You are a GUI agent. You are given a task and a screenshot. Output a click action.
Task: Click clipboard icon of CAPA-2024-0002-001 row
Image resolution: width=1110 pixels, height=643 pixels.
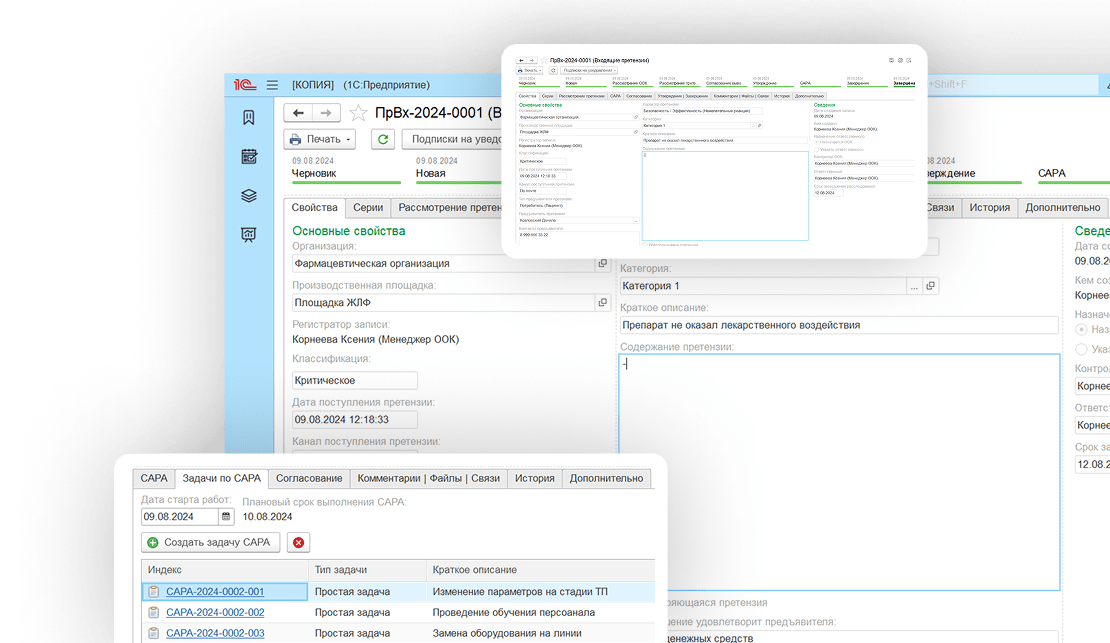click(x=154, y=592)
